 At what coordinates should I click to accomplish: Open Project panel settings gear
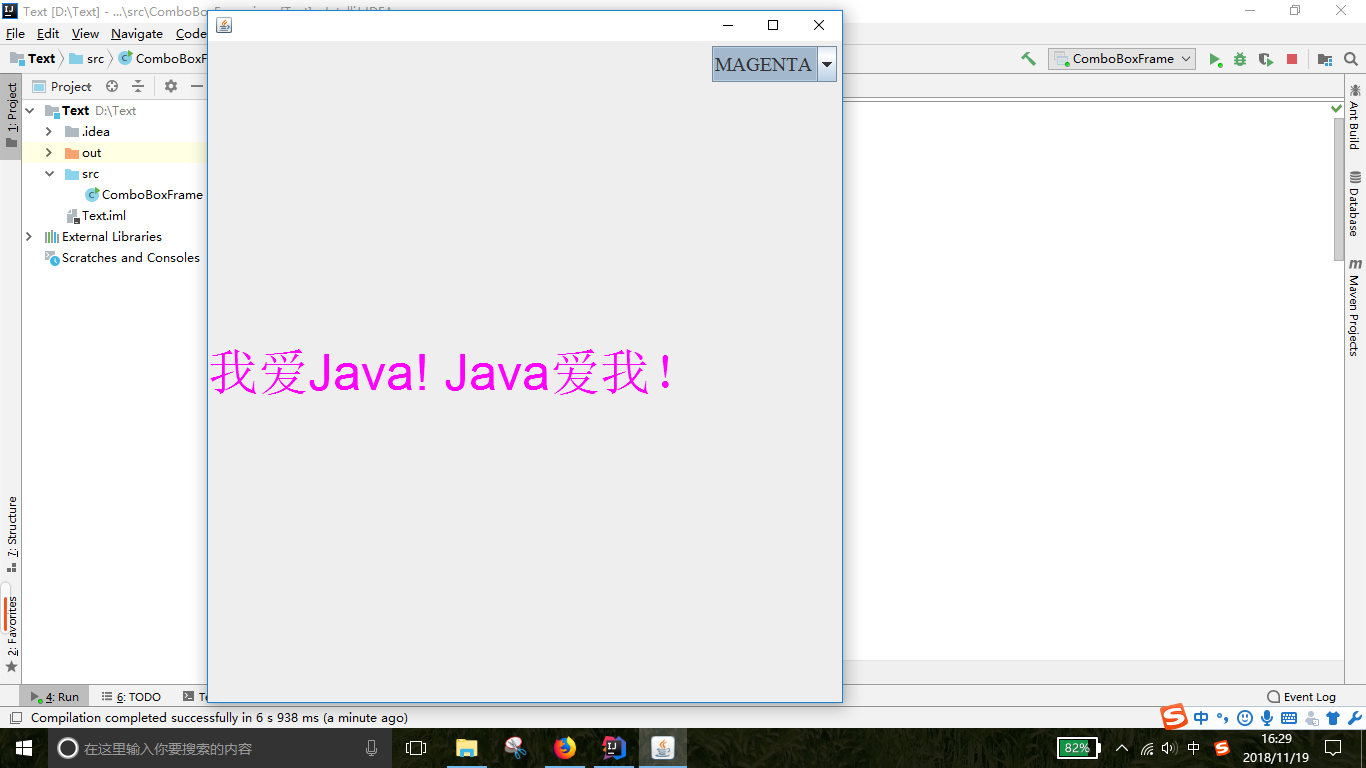tap(169, 86)
